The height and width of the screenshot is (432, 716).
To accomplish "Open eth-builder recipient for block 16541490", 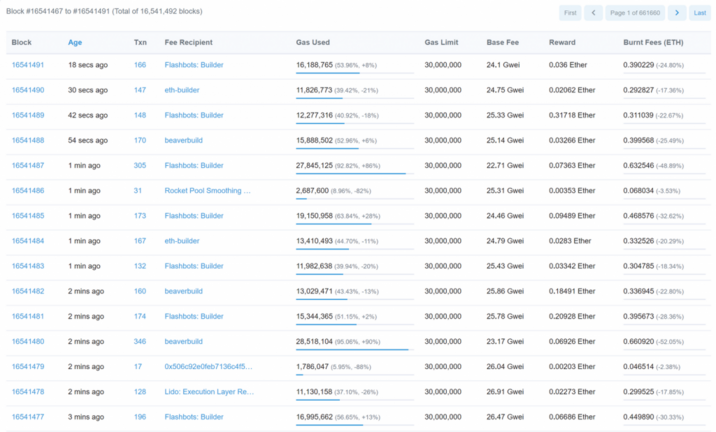I will (x=182, y=90).
